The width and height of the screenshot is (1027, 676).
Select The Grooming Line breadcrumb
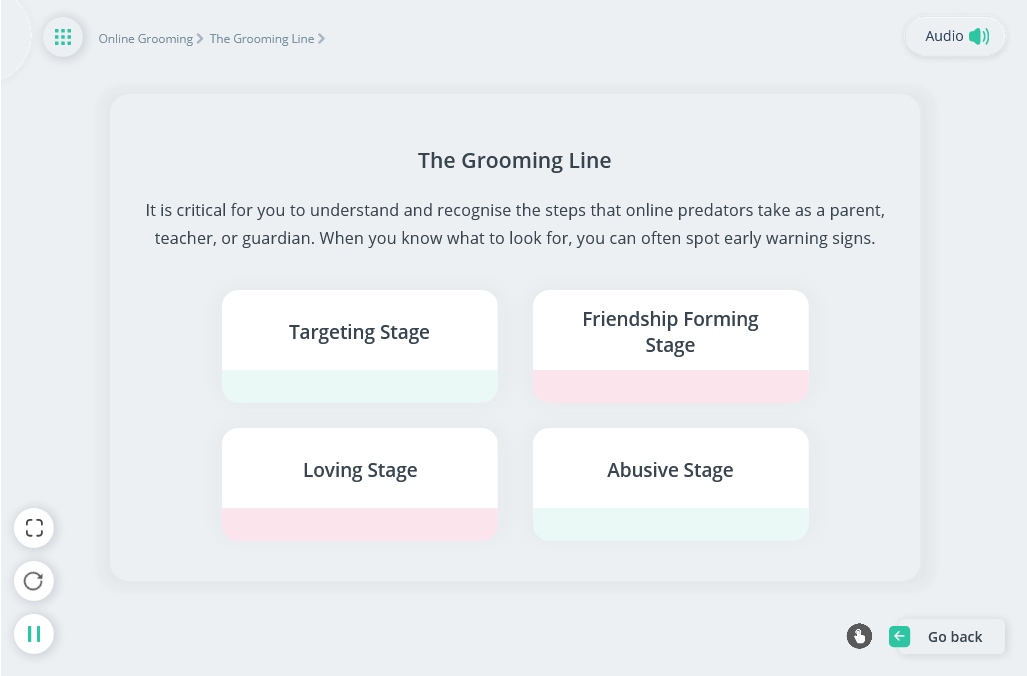tap(261, 39)
